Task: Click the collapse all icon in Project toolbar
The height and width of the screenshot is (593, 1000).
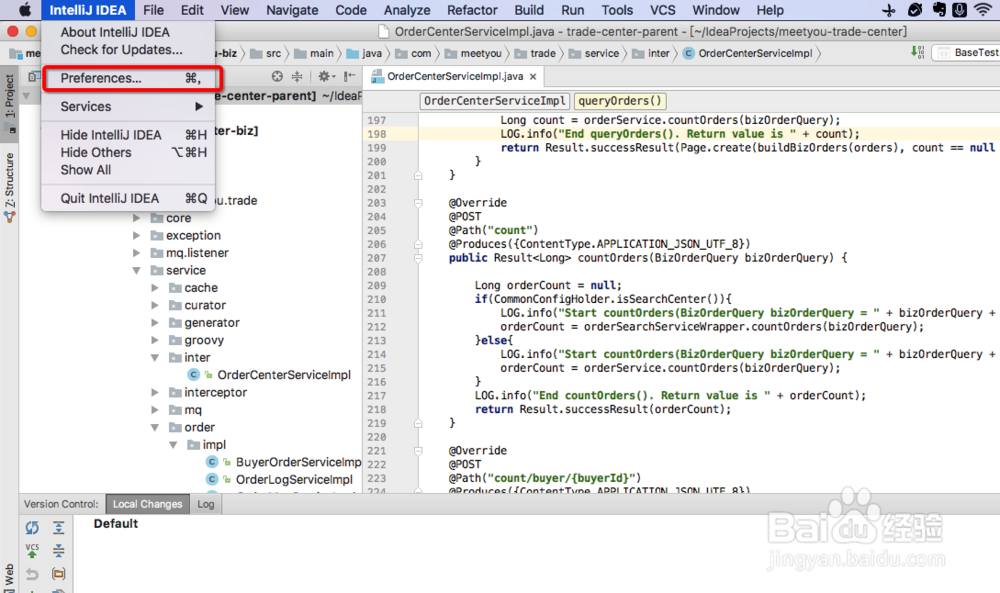Action: point(297,77)
